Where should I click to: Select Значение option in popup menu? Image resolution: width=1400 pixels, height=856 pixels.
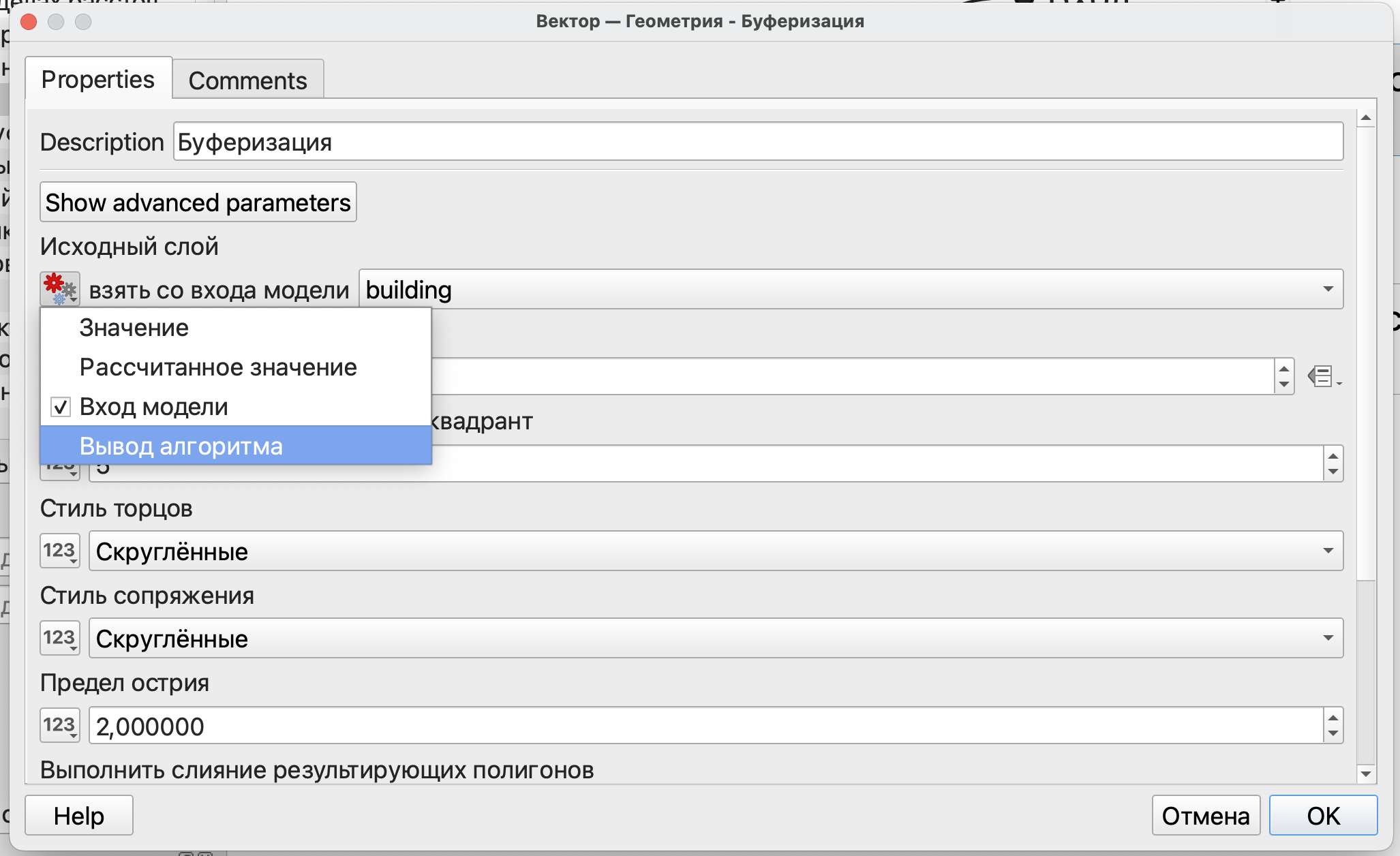[x=134, y=328]
